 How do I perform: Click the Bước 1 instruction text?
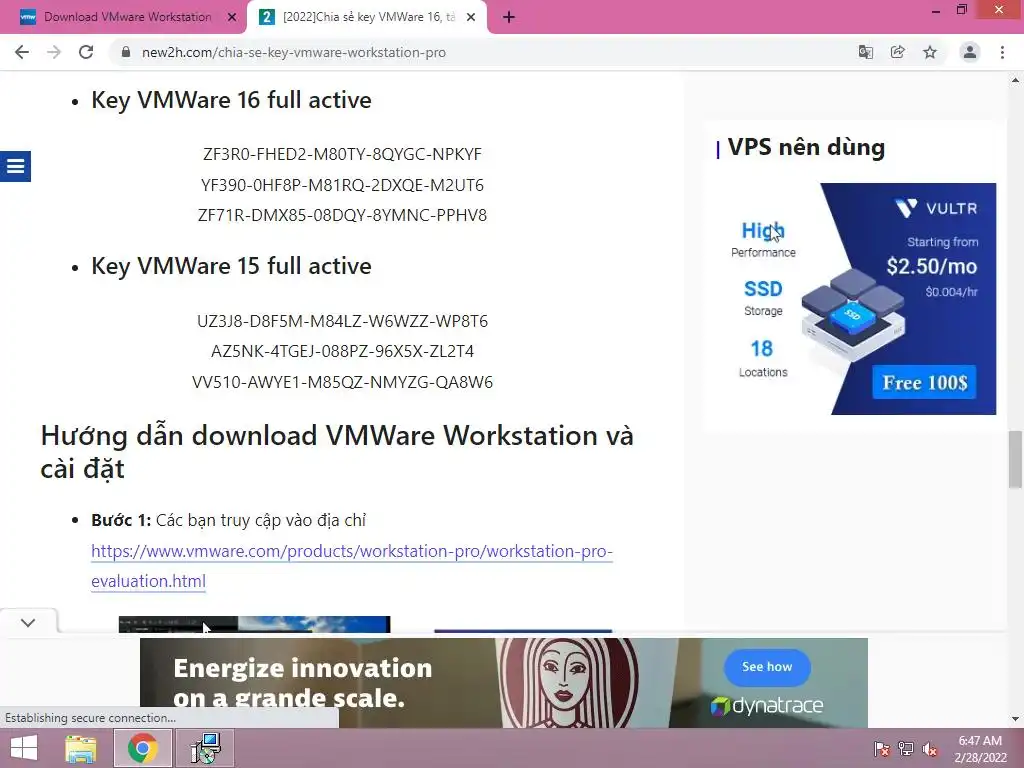(229, 520)
